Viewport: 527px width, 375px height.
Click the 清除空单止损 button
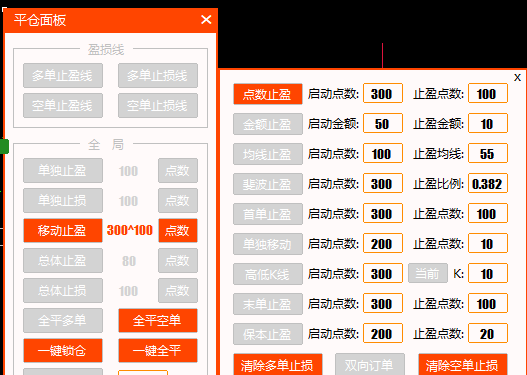click(x=462, y=365)
